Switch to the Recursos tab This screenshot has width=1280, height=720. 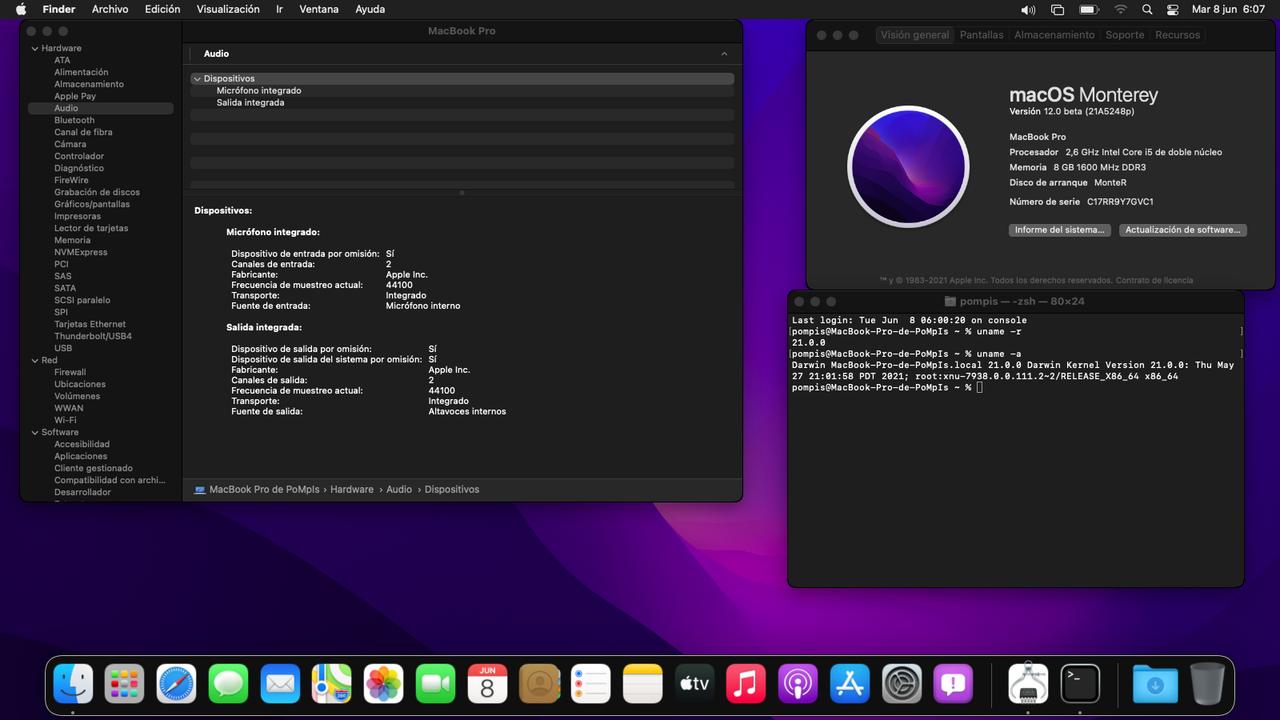pyautogui.click(x=1178, y=35)
